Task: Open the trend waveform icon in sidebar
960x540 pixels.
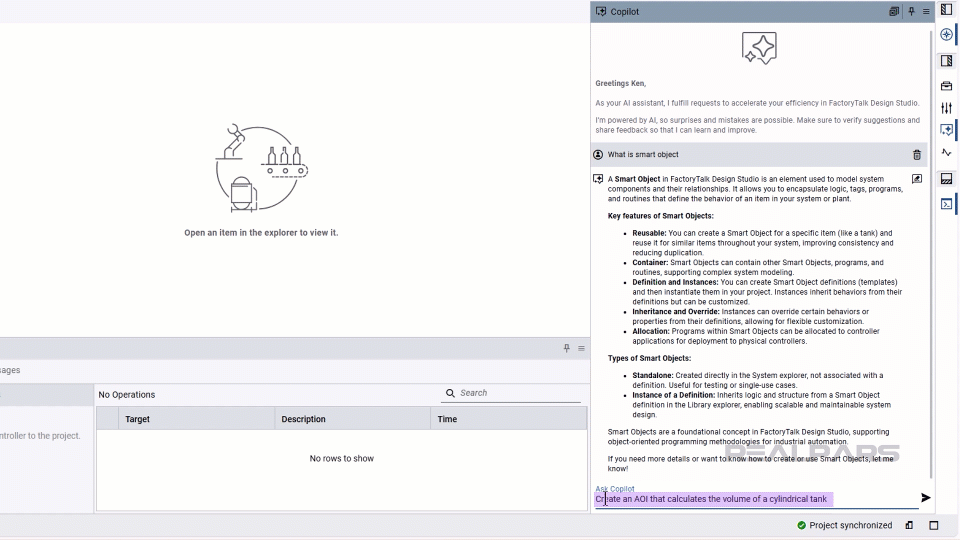Action: 947,152
